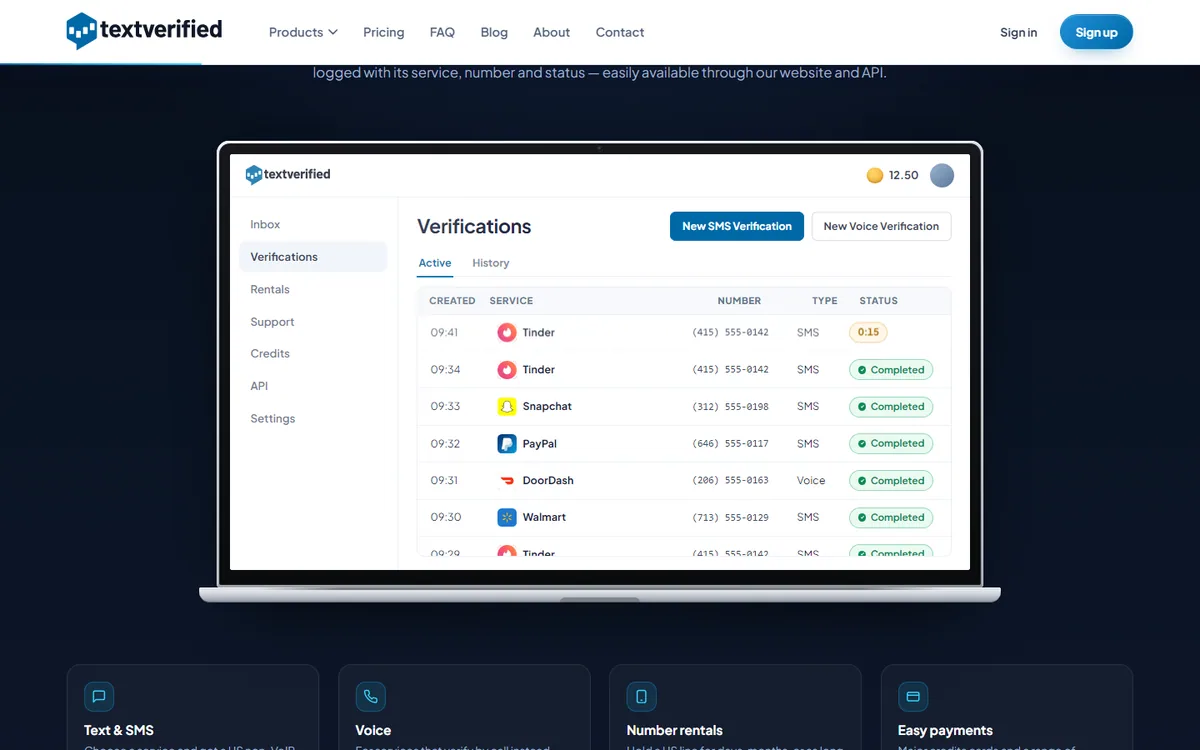Click the Completed badge in the PayPal row

pos(891,443)
